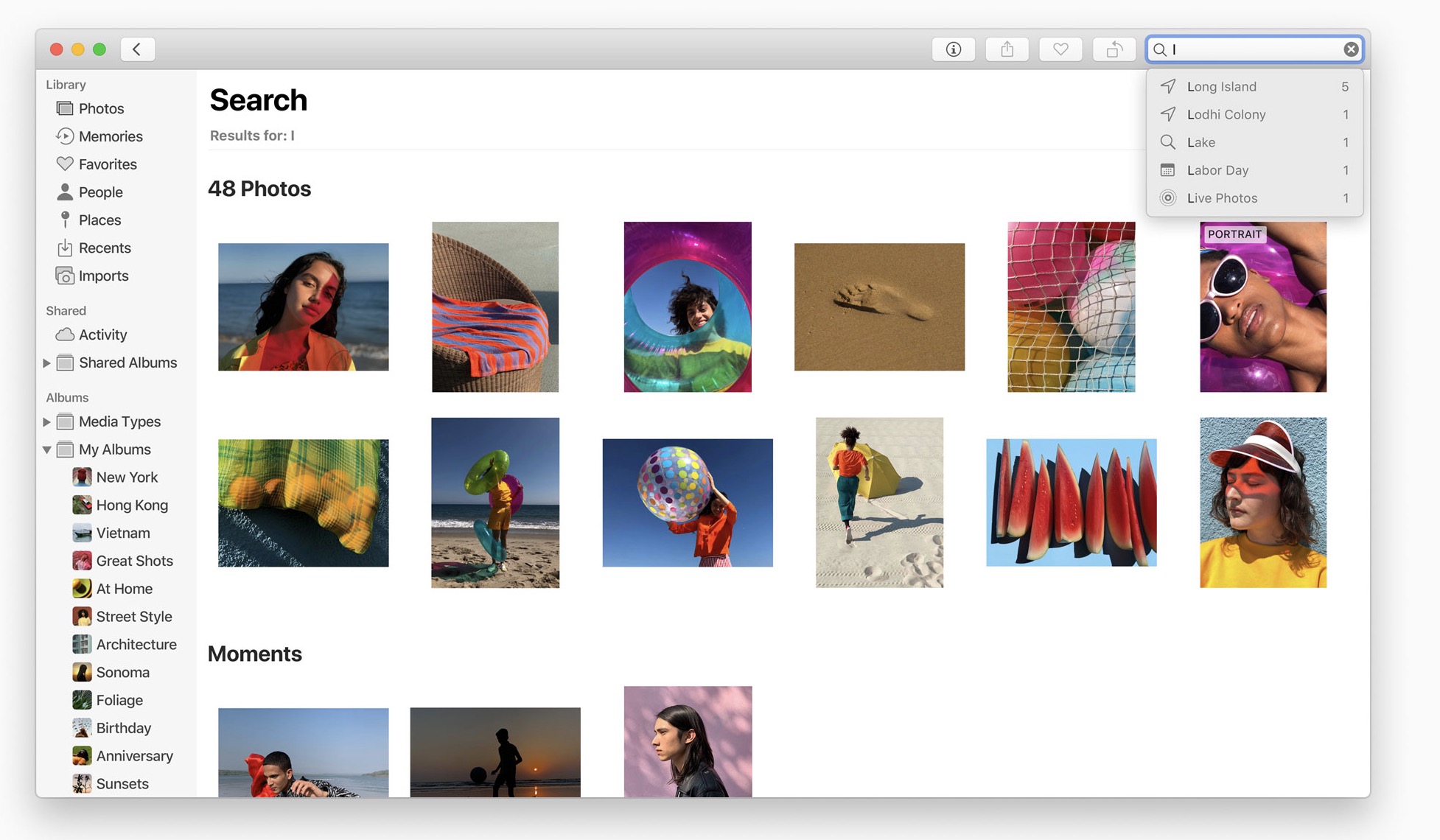Select the polka dot beach ball photo
This screenshot has width=1440, height=840.
point(688,503)
